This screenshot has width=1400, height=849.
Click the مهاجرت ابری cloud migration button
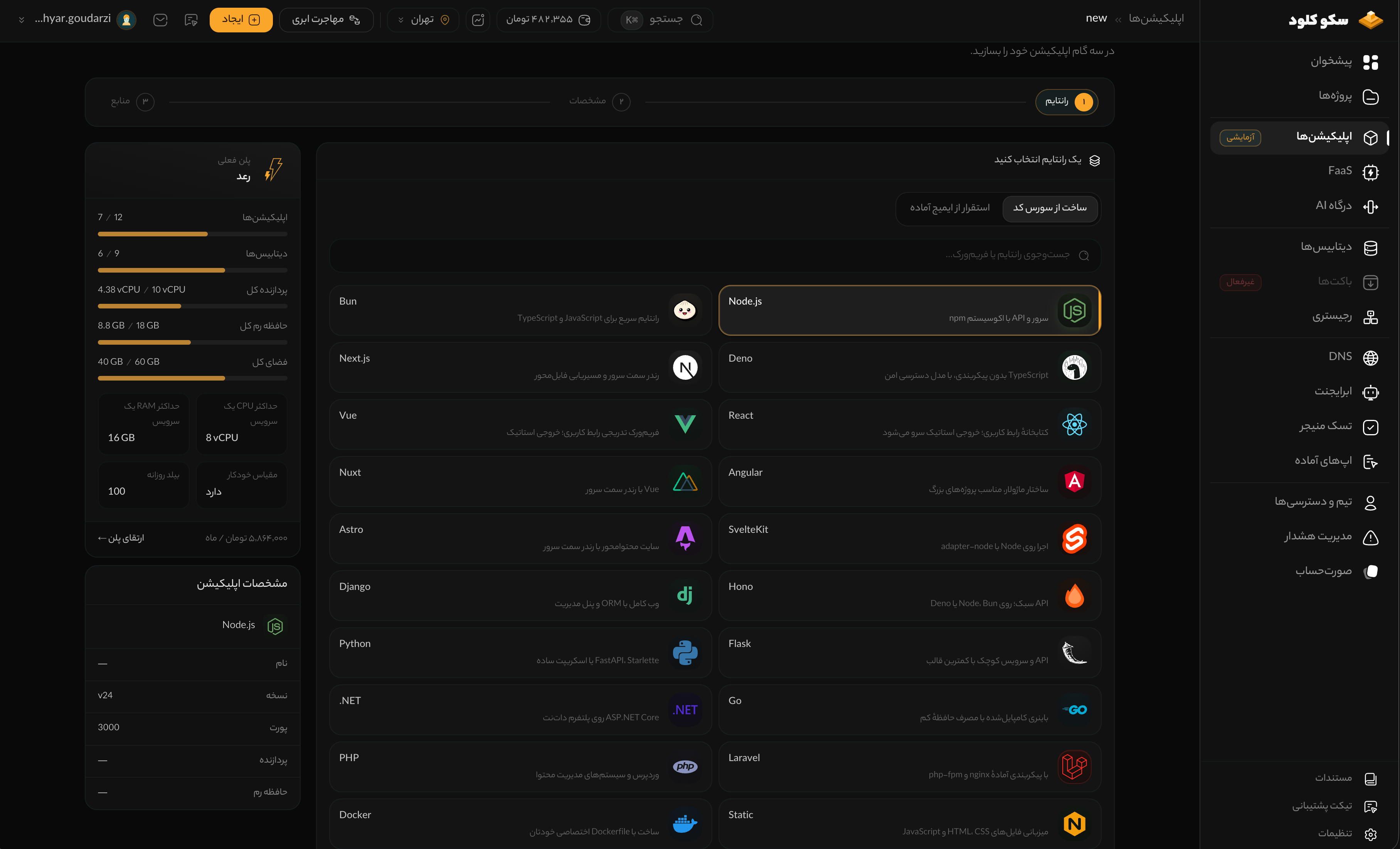(326, 20)
